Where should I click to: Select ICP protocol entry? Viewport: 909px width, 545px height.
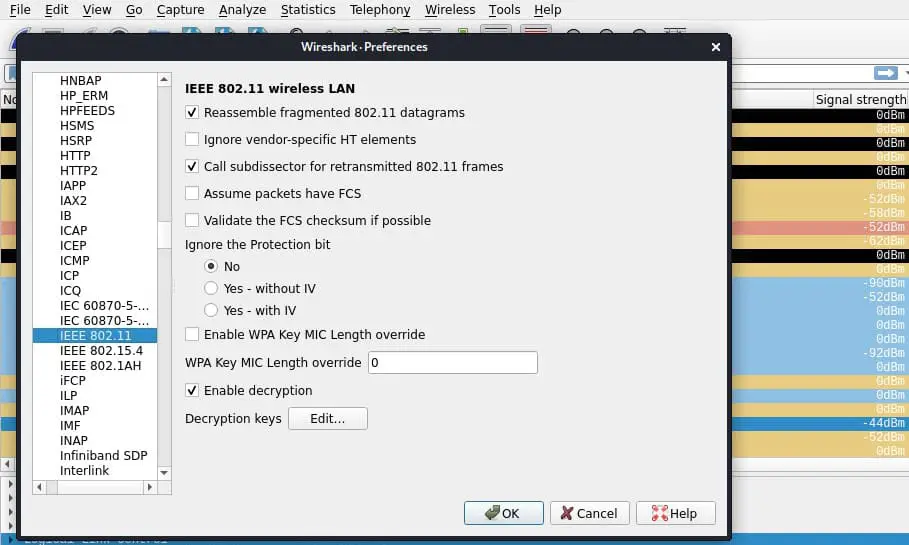tap(69, 276)
